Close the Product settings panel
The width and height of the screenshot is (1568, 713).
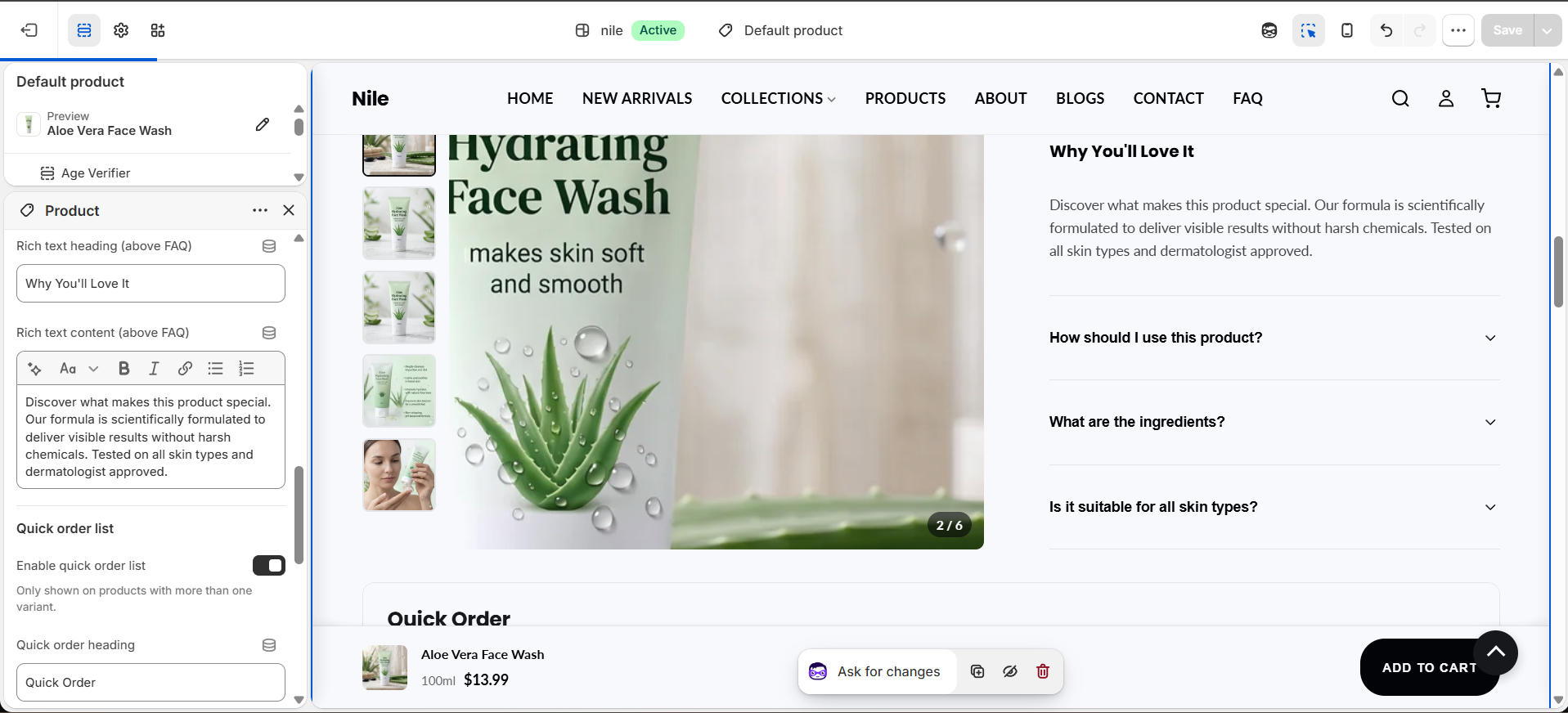289,210
